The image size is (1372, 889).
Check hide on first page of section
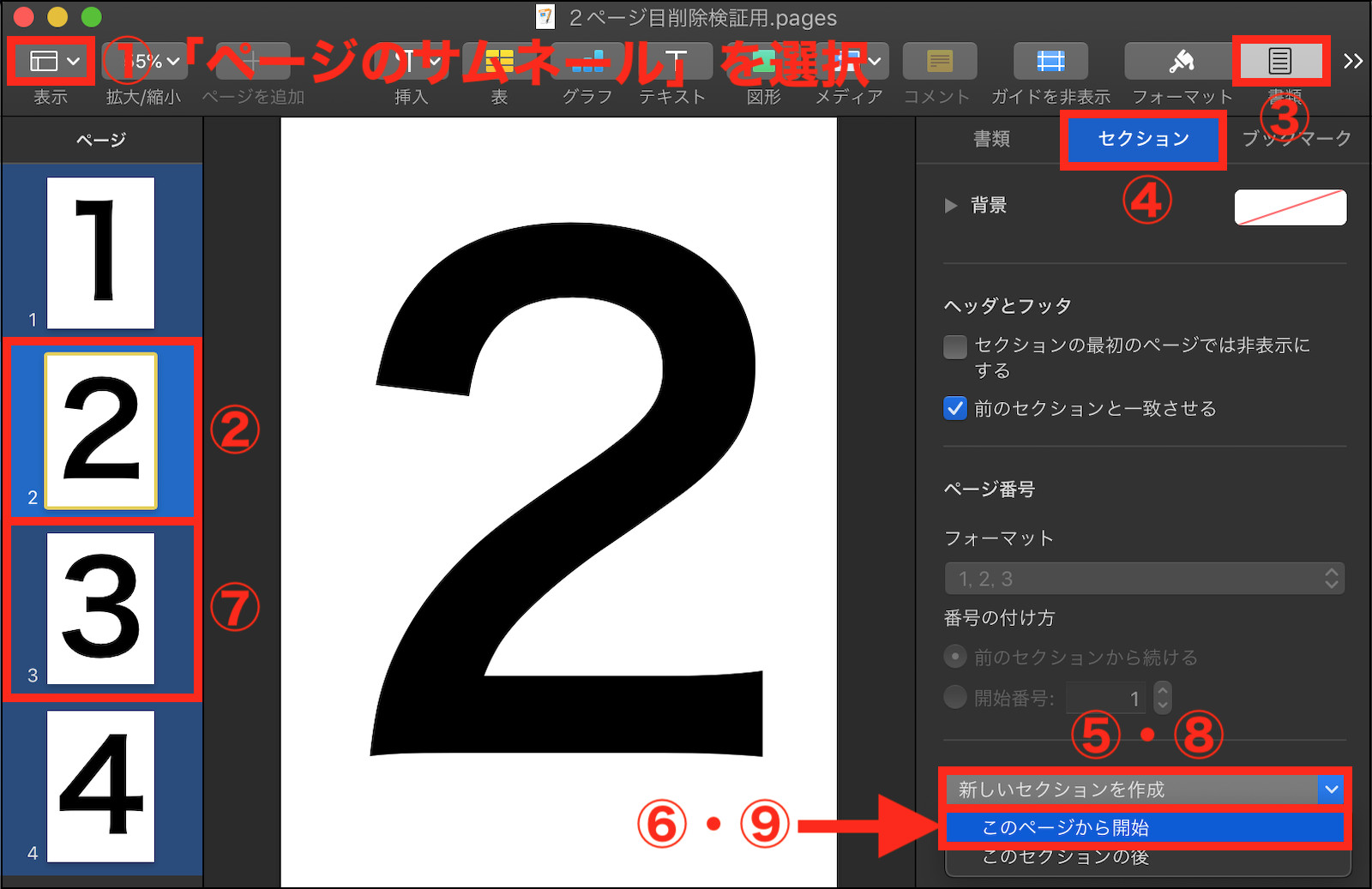pyautogui.click(x=954, y=346)
